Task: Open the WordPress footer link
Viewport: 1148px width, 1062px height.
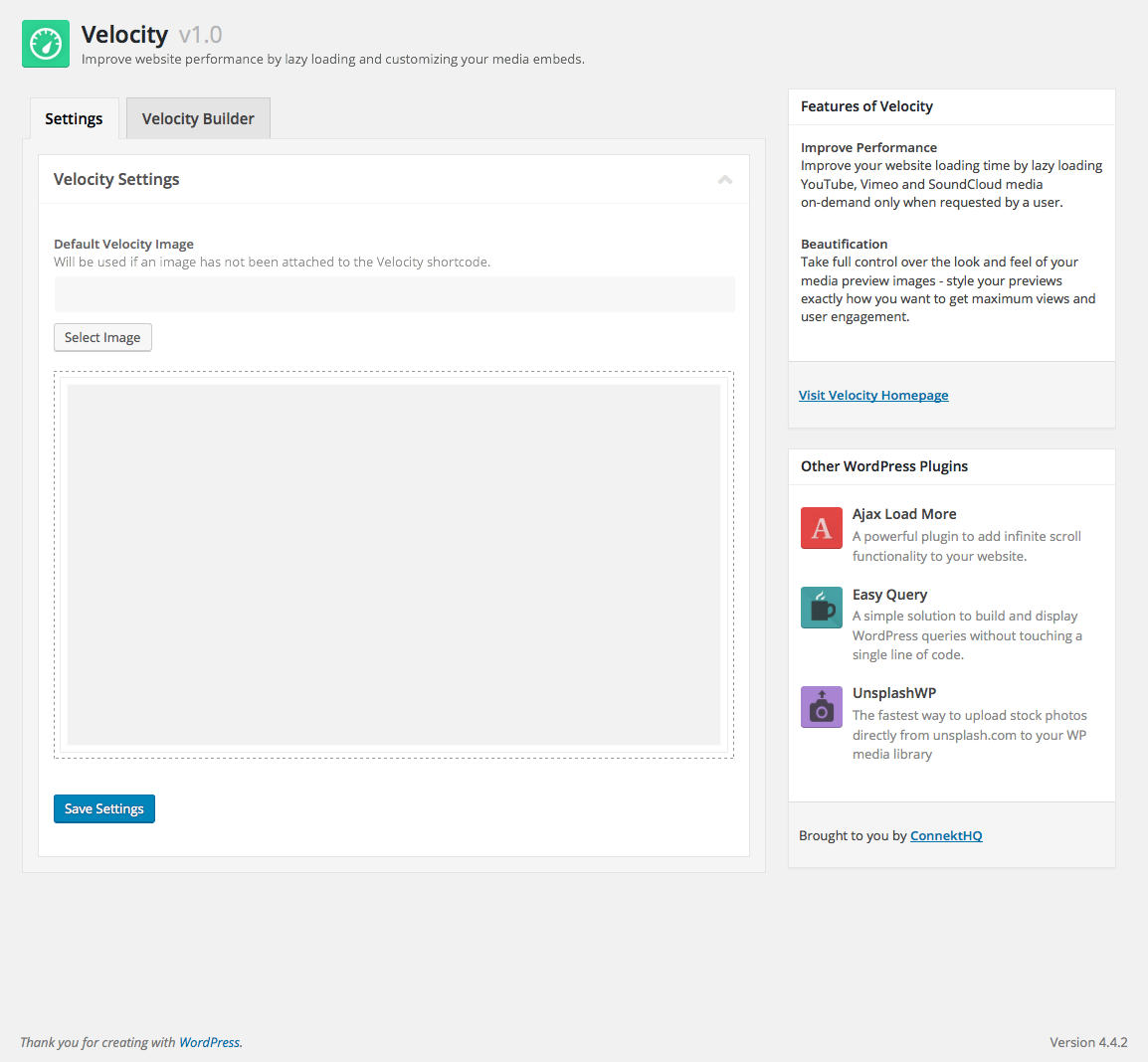Action: tap(209, 1042)
